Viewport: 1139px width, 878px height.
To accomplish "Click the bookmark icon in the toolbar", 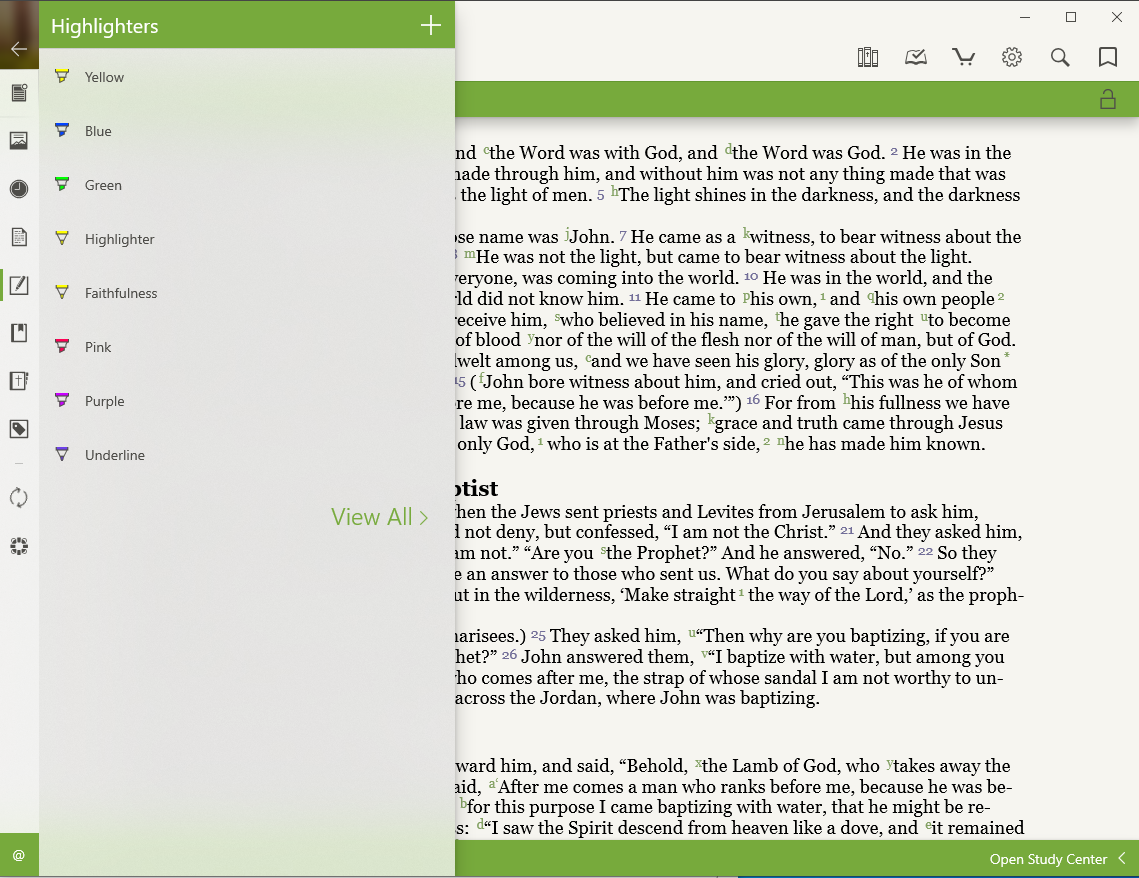I will point(1108,57).
